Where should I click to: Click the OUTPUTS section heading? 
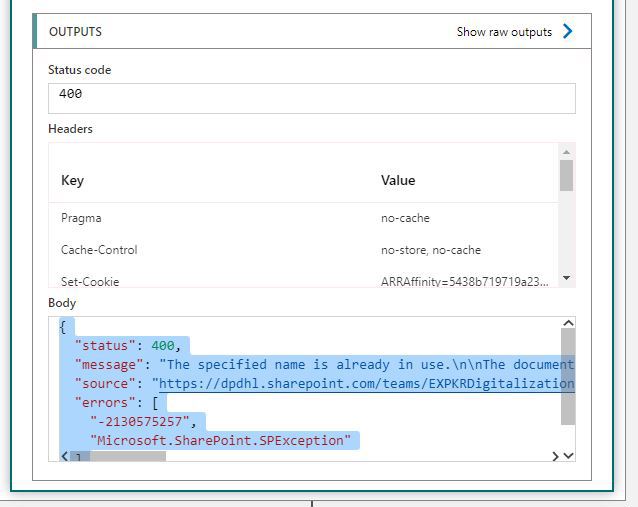(75, 32)
